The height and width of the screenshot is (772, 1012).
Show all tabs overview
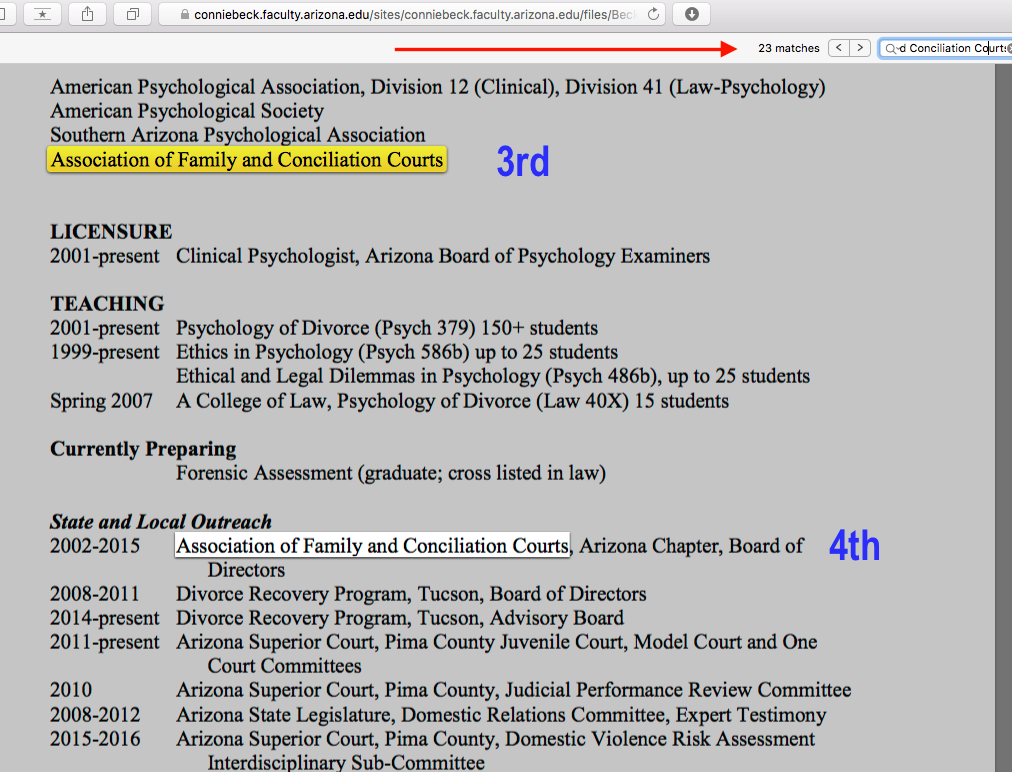pos(132,14)
